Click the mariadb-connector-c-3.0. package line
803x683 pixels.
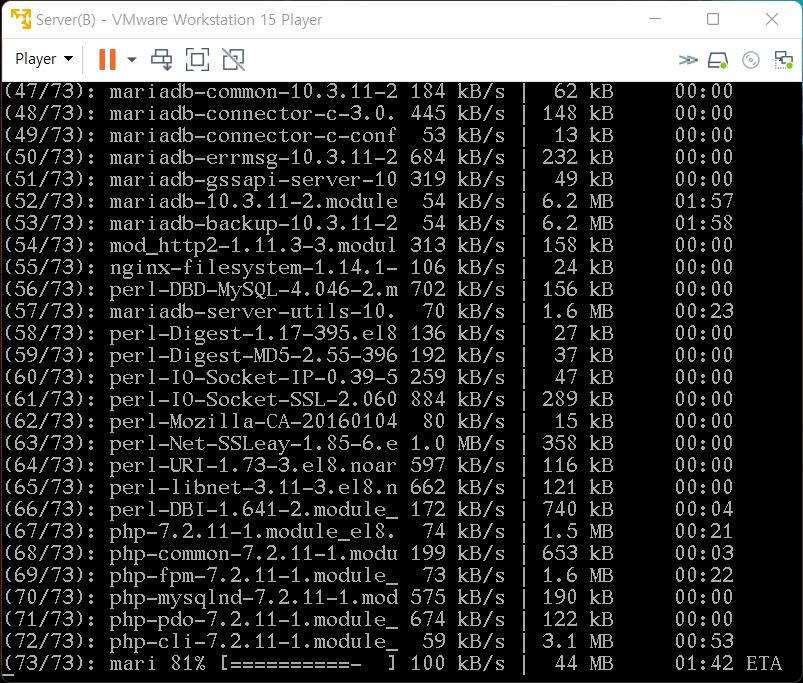click(x=369, y=113)
